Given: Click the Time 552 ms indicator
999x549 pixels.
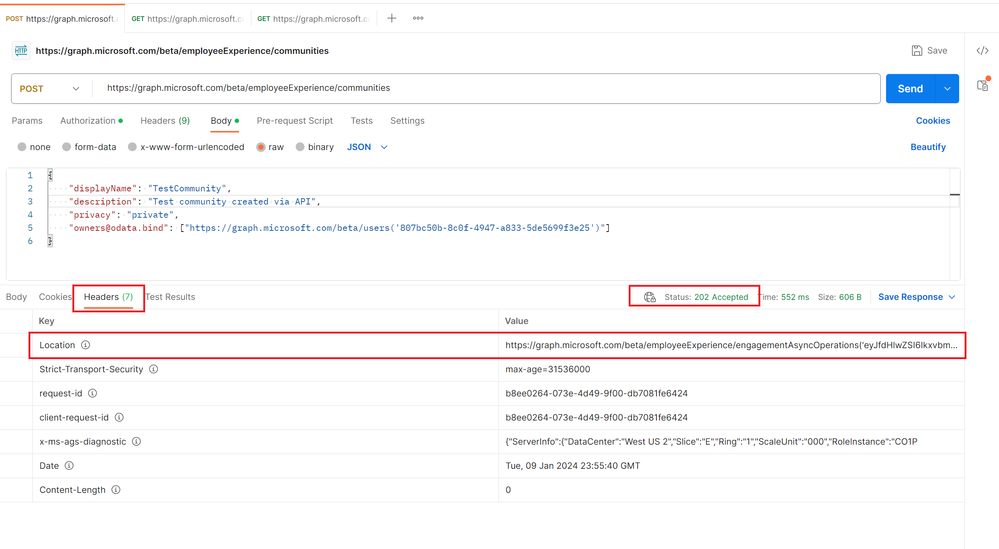Looking at the screenshot, I should [784, 297].
